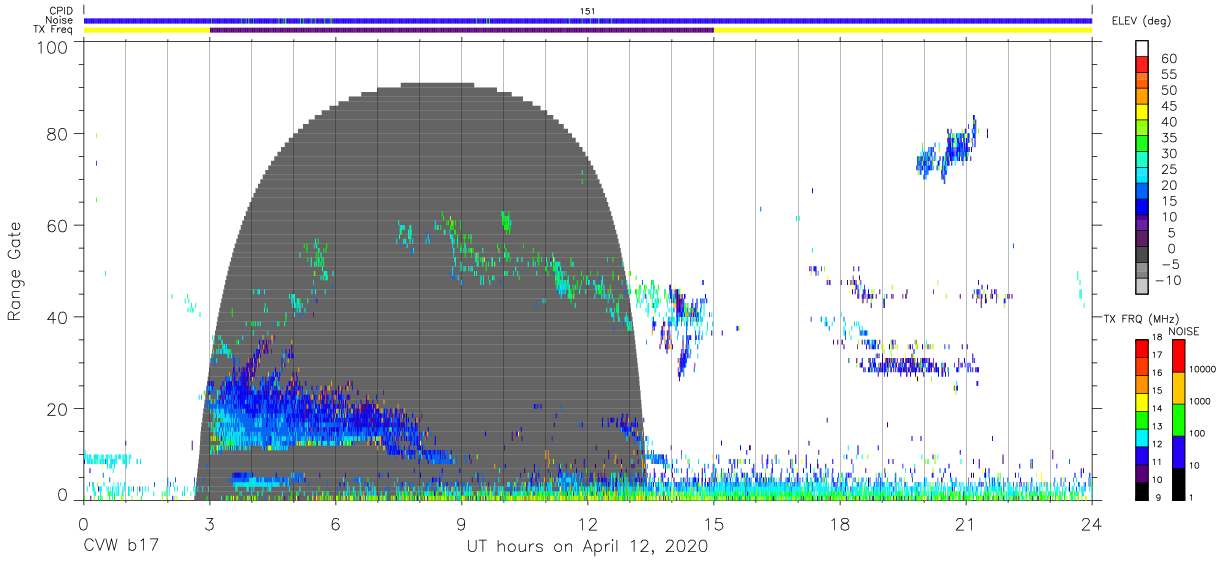Viewport: 1228px width, 567px height.
Task: Click the 55 label on ELEV colorbar
Action: [1168, 75]
